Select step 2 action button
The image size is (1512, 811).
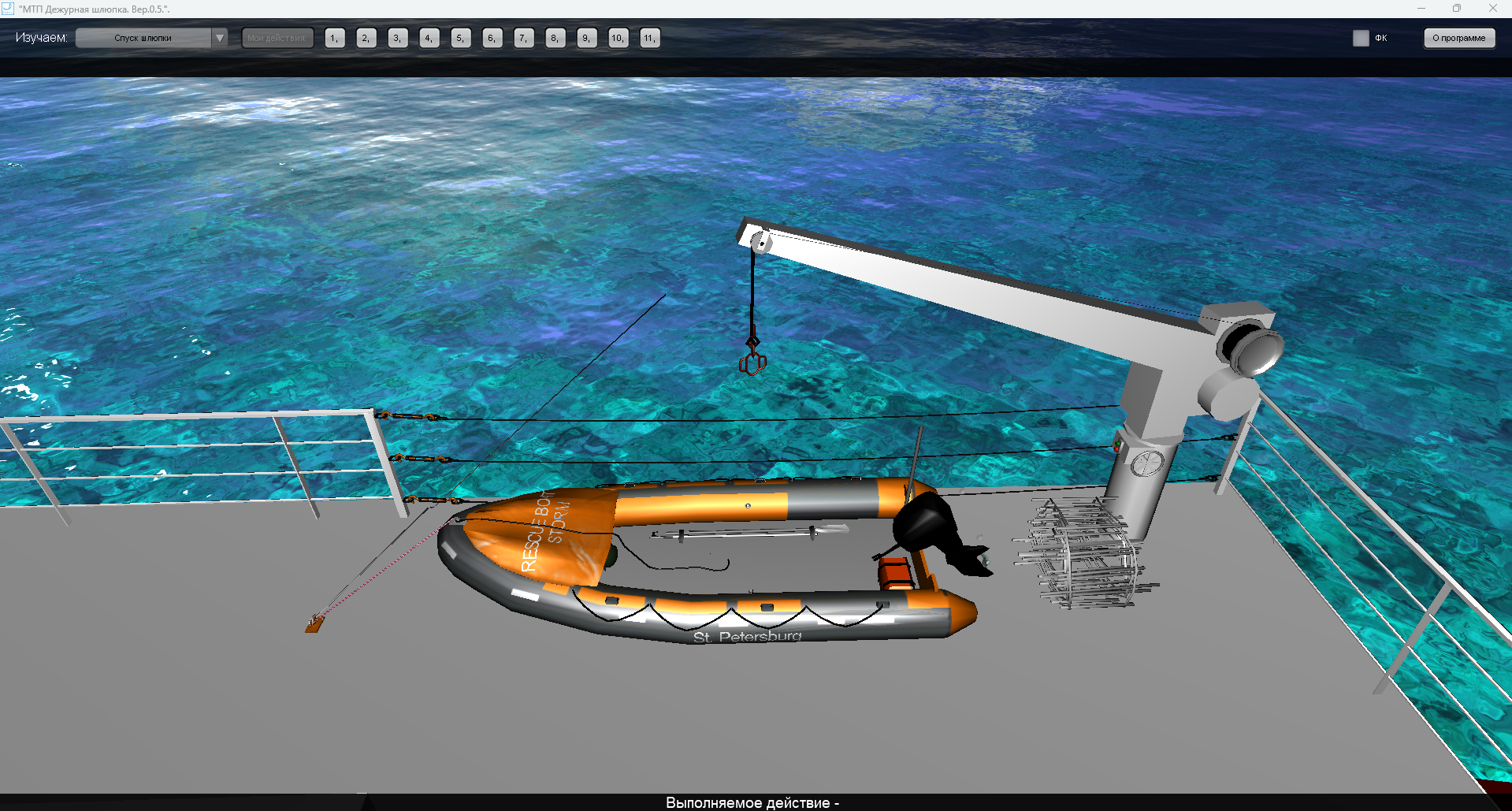tap(366, 38)
